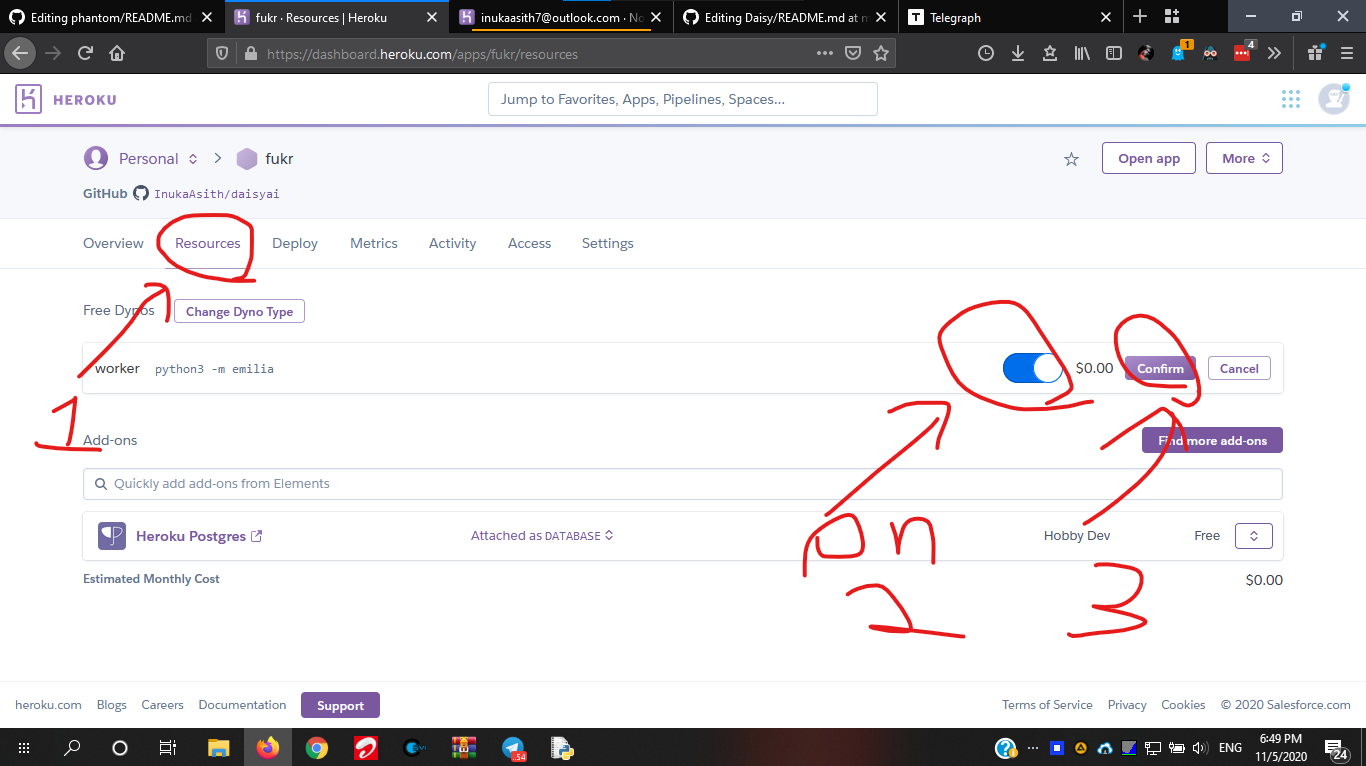
Task: Click the Change Dyno Type button
Action: point(239,311)
